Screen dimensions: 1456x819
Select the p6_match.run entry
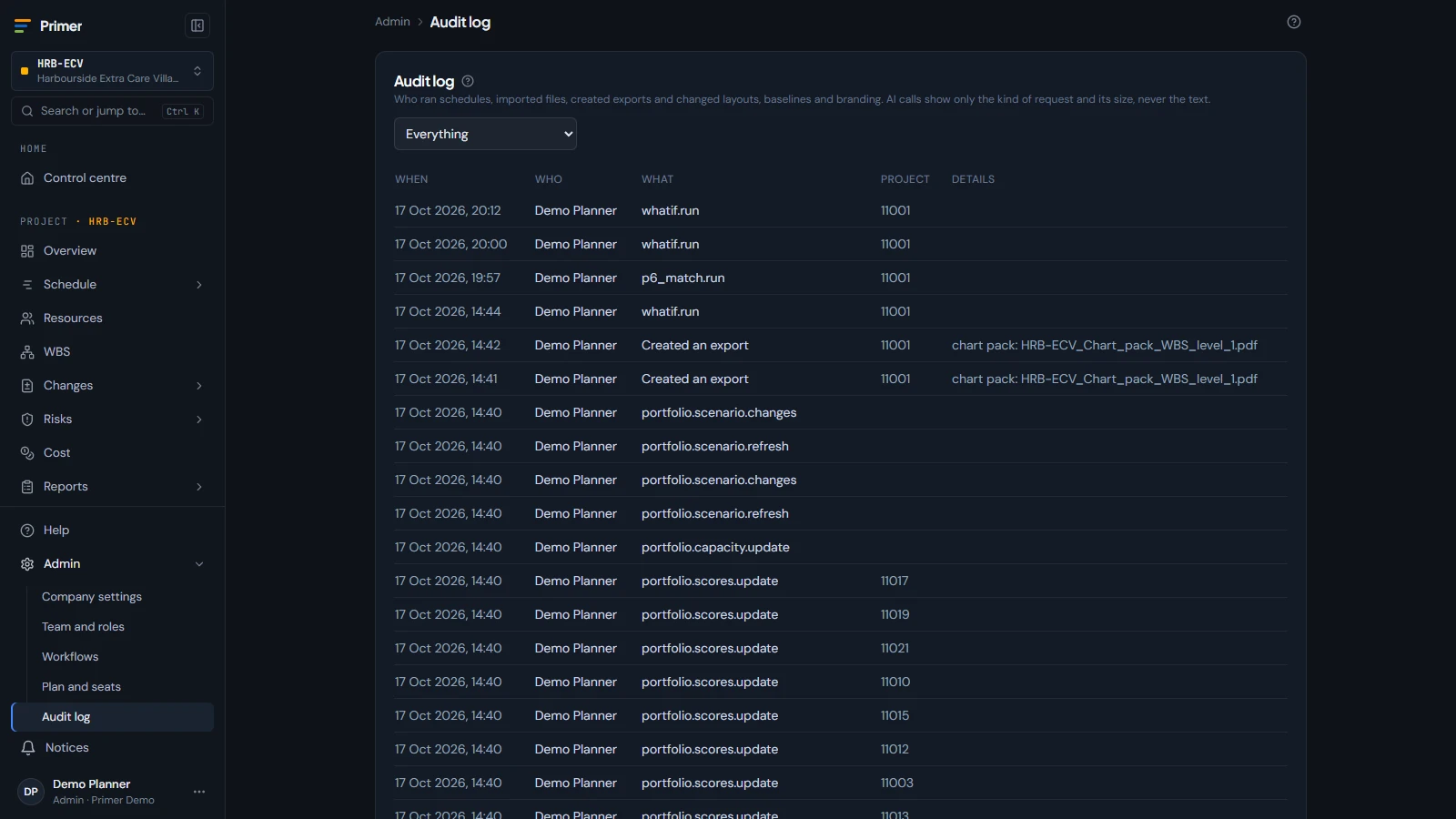[x=683, y=278]
